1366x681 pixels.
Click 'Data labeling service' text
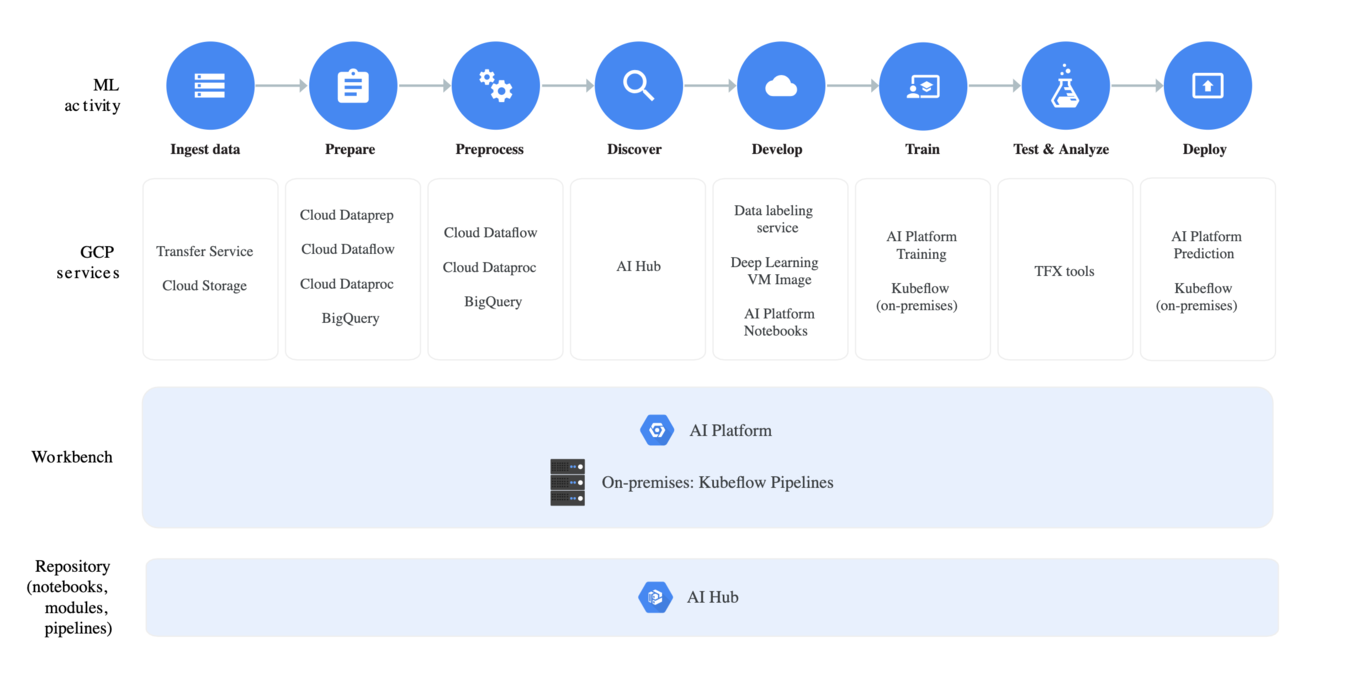(x=775, y=219)
